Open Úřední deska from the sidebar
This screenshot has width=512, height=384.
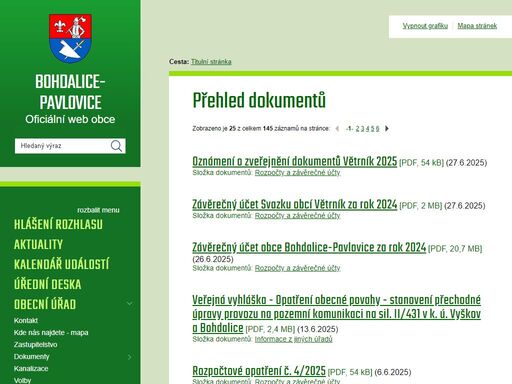[x=48, y=284]
